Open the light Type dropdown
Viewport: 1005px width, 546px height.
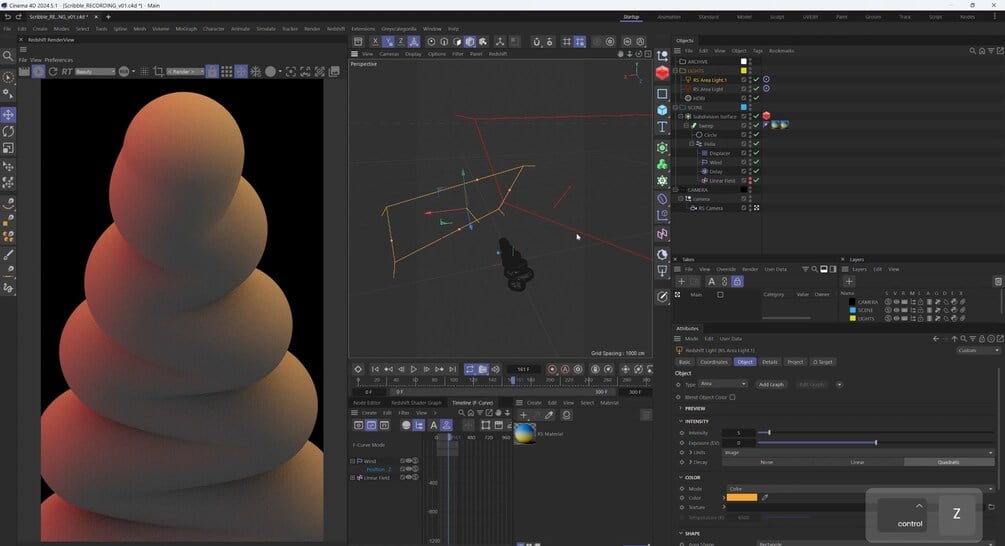(x=723, y=384)
